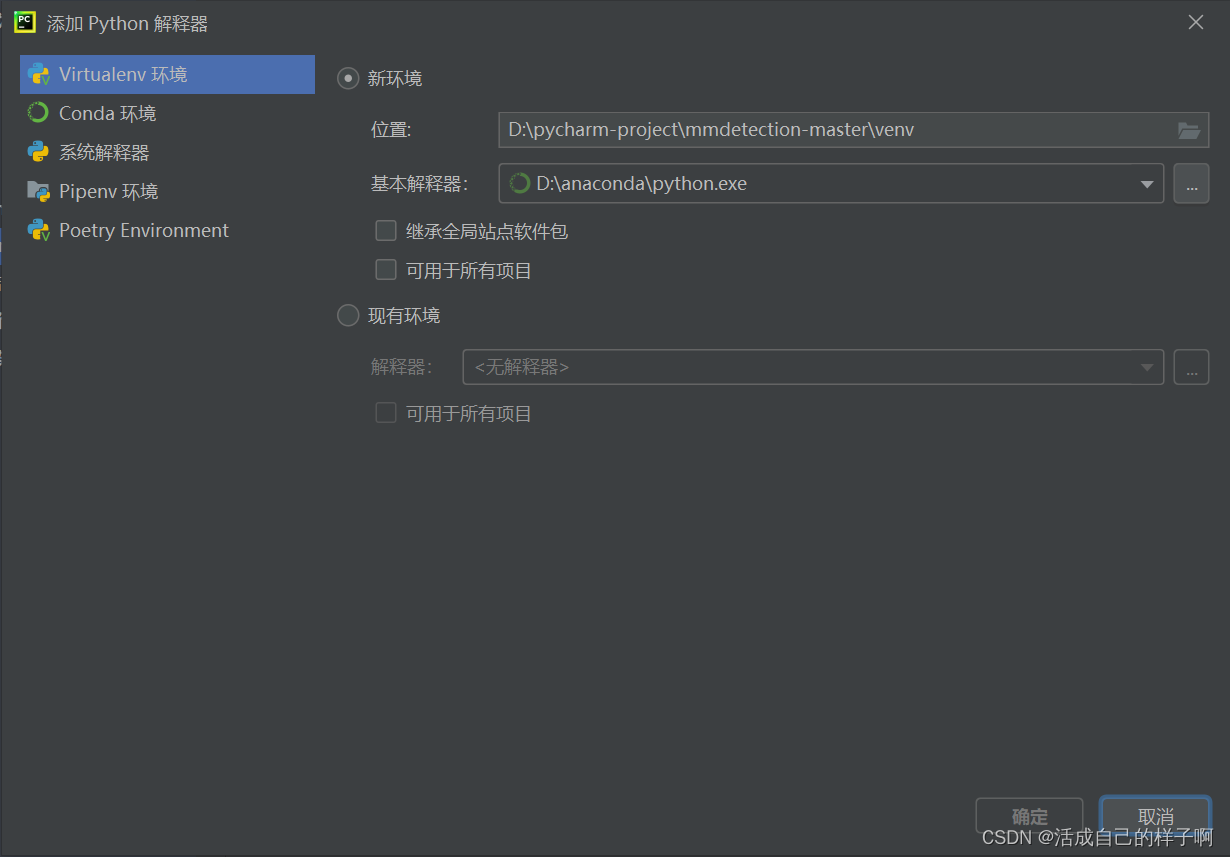
Task: Select Virtualenv 环境 in the sidebar
Action: 167,74
